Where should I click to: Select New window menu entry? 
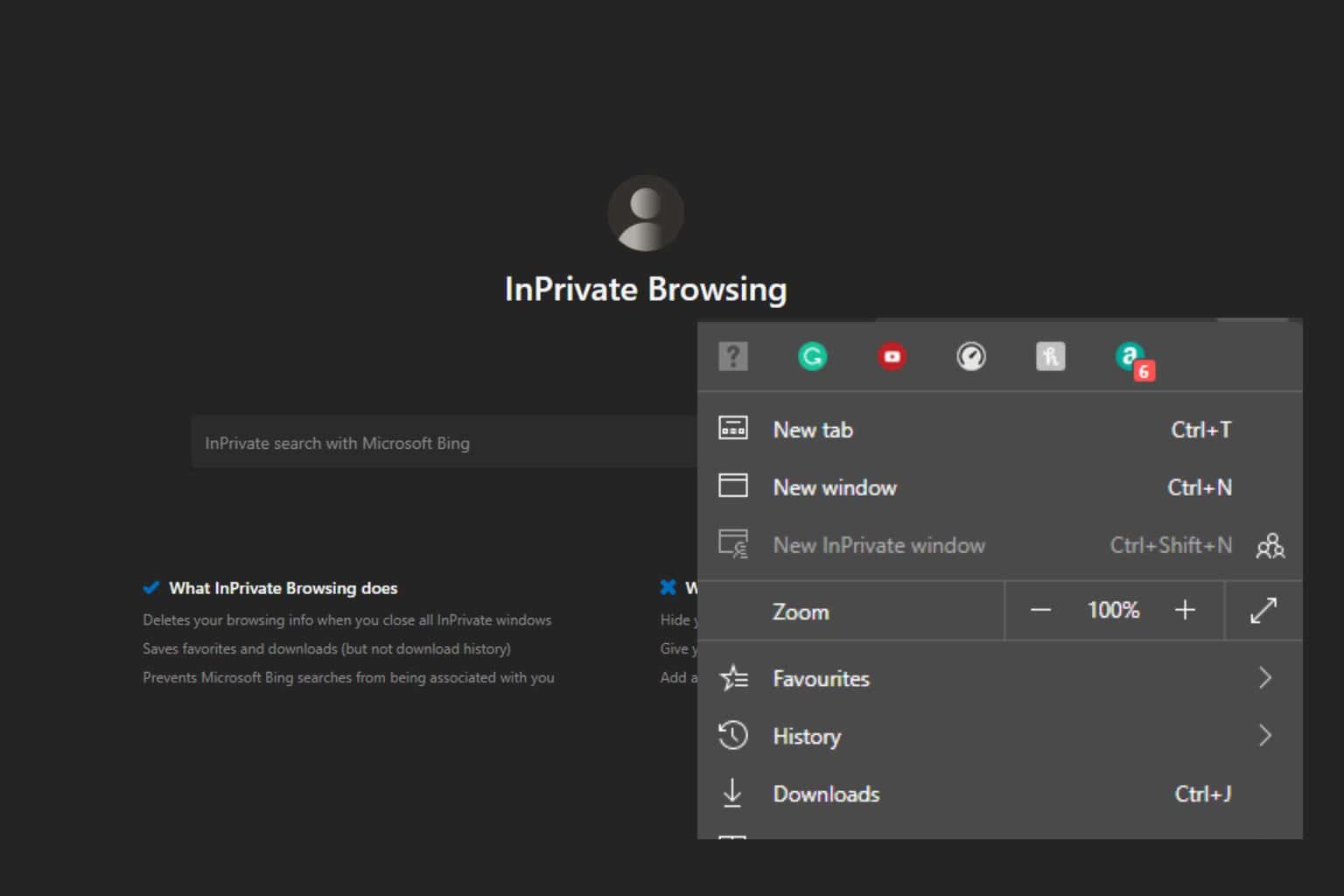[x=1000, y=487]
